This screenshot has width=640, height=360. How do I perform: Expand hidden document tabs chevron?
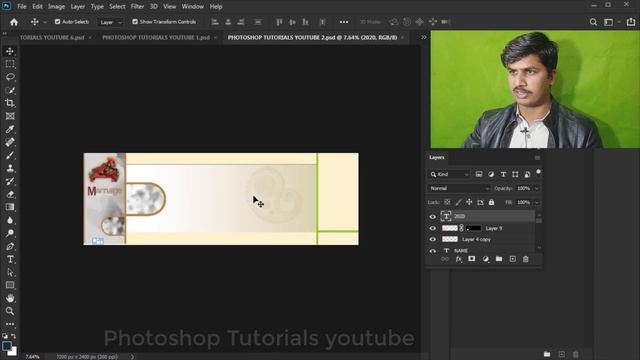[424, 37]
